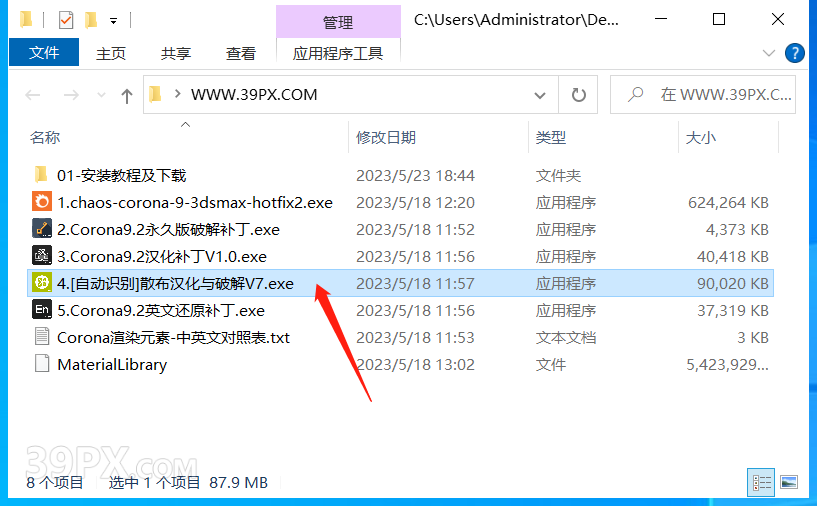Click the 文件夹 type cell
Viewport: 817px width, 506px height.
558,176
